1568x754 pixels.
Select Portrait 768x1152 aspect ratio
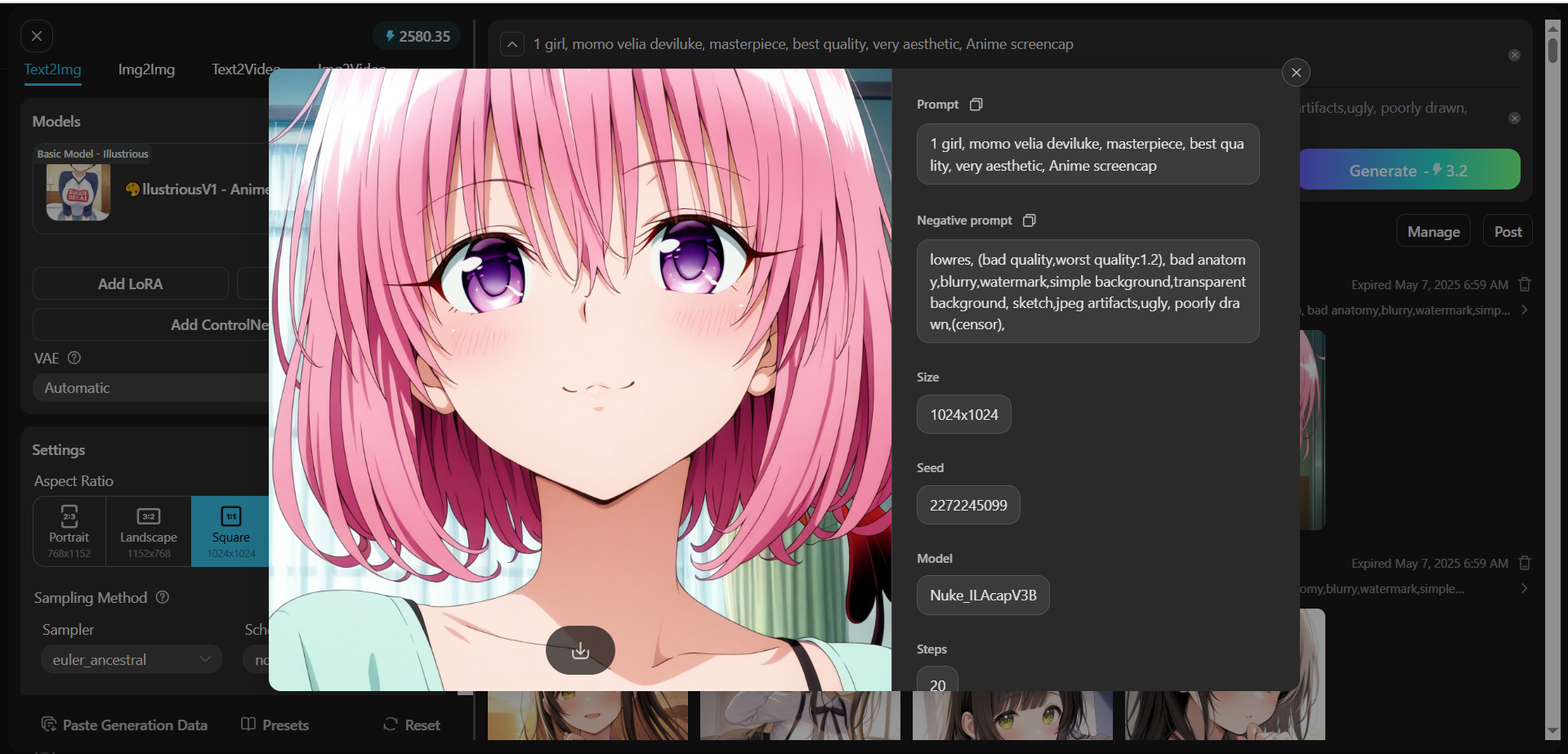point(69,531)
